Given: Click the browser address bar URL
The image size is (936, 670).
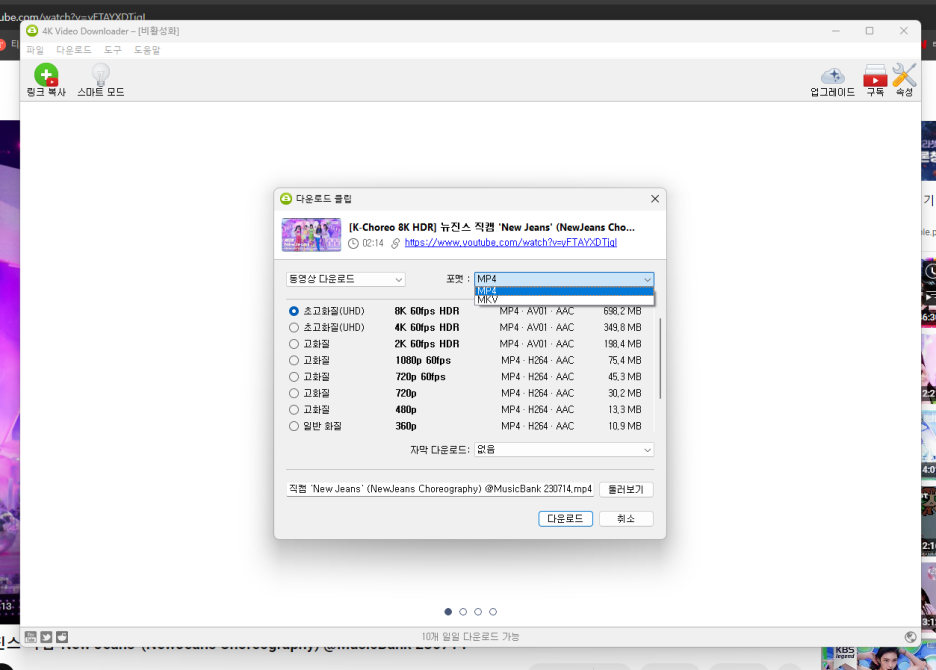Looking at the screenshot, I should click(x=73, y=17).
